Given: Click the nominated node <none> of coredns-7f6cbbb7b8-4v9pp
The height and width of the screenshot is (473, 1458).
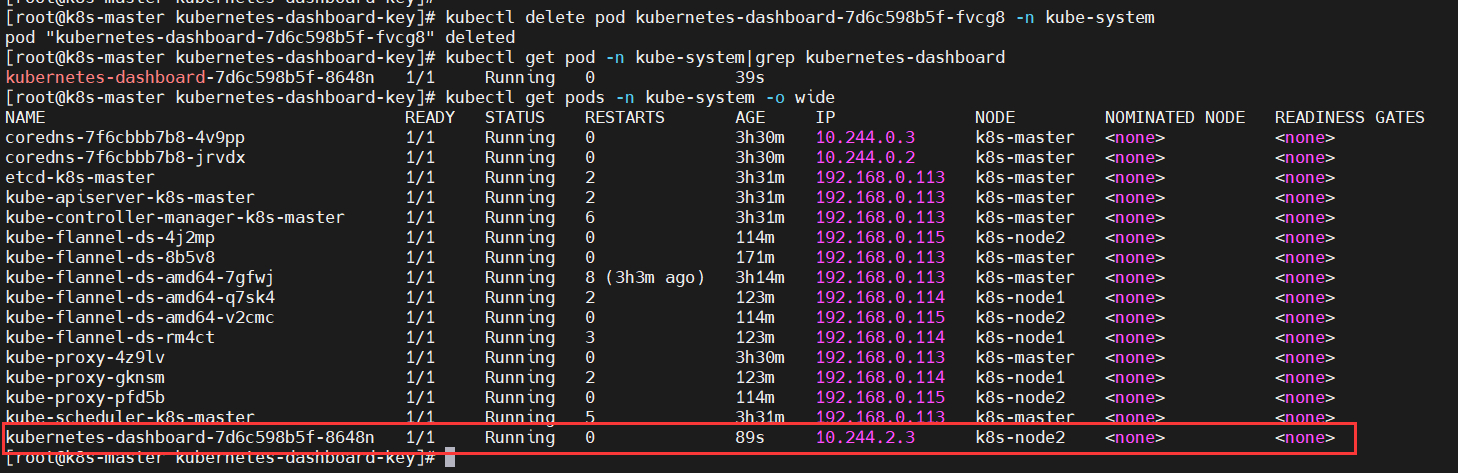Looking at the screenshot, I should click(1135, 137).
